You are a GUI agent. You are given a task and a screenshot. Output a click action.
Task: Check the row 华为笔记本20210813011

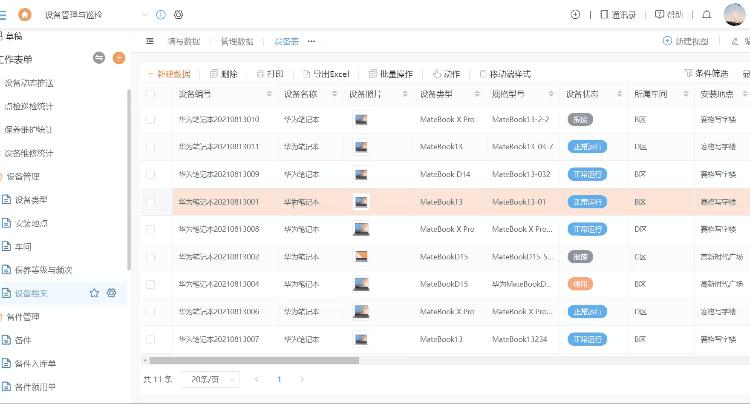(x=151, y=147)
